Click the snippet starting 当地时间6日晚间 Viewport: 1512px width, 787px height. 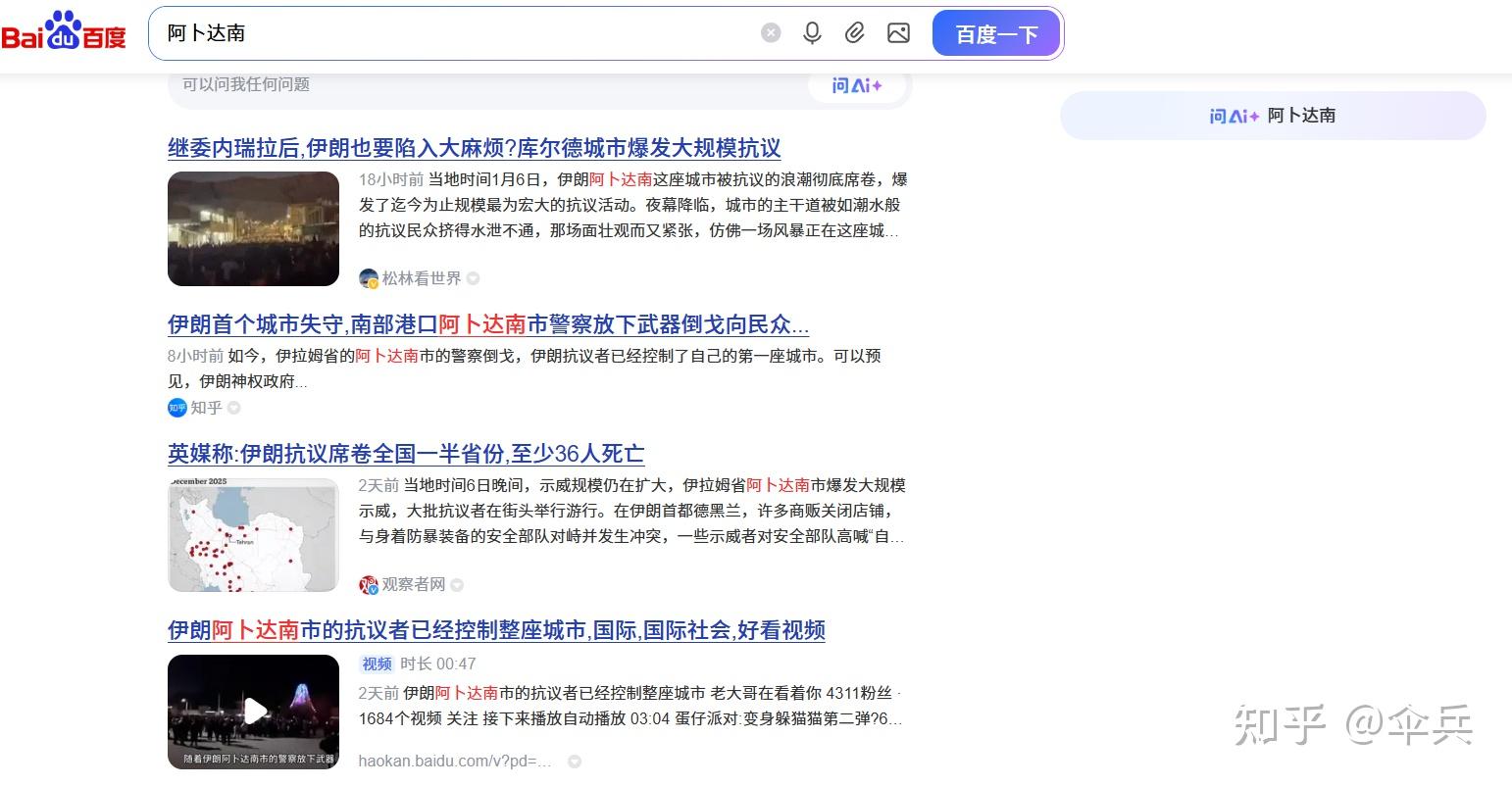[633, 511]
